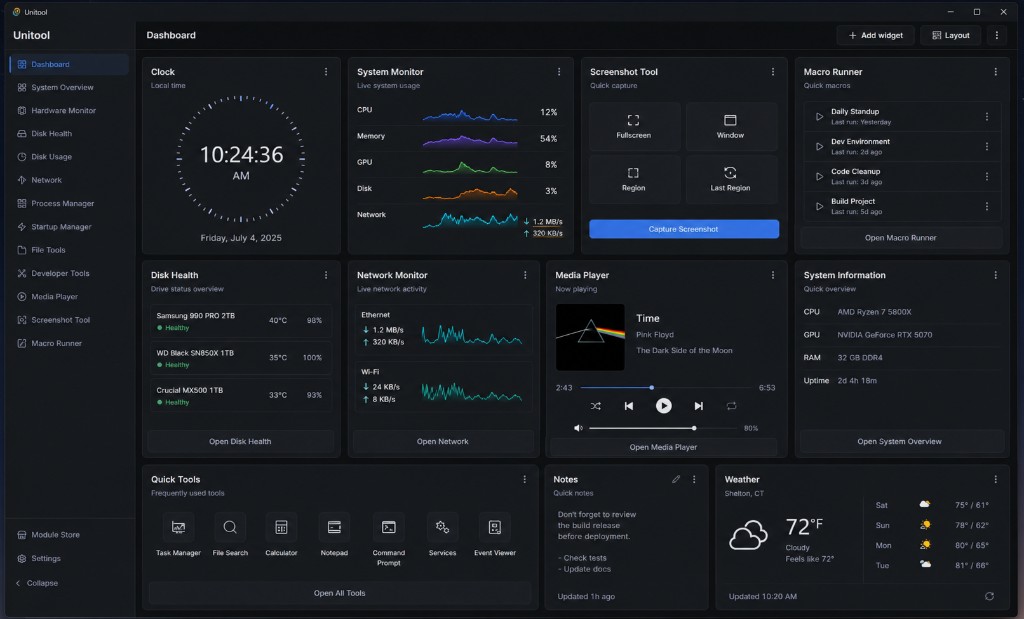Skip to the next track
Image resolution: width=1024 pixels, height=619 pixels.
coord(699,406)
